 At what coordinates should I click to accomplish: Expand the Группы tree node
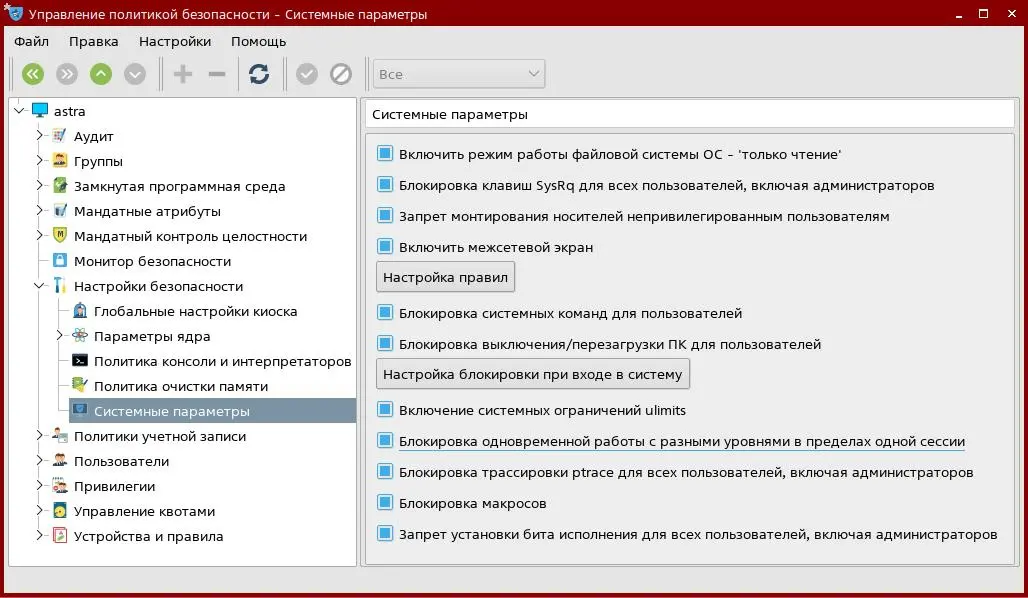coord(39,160)
